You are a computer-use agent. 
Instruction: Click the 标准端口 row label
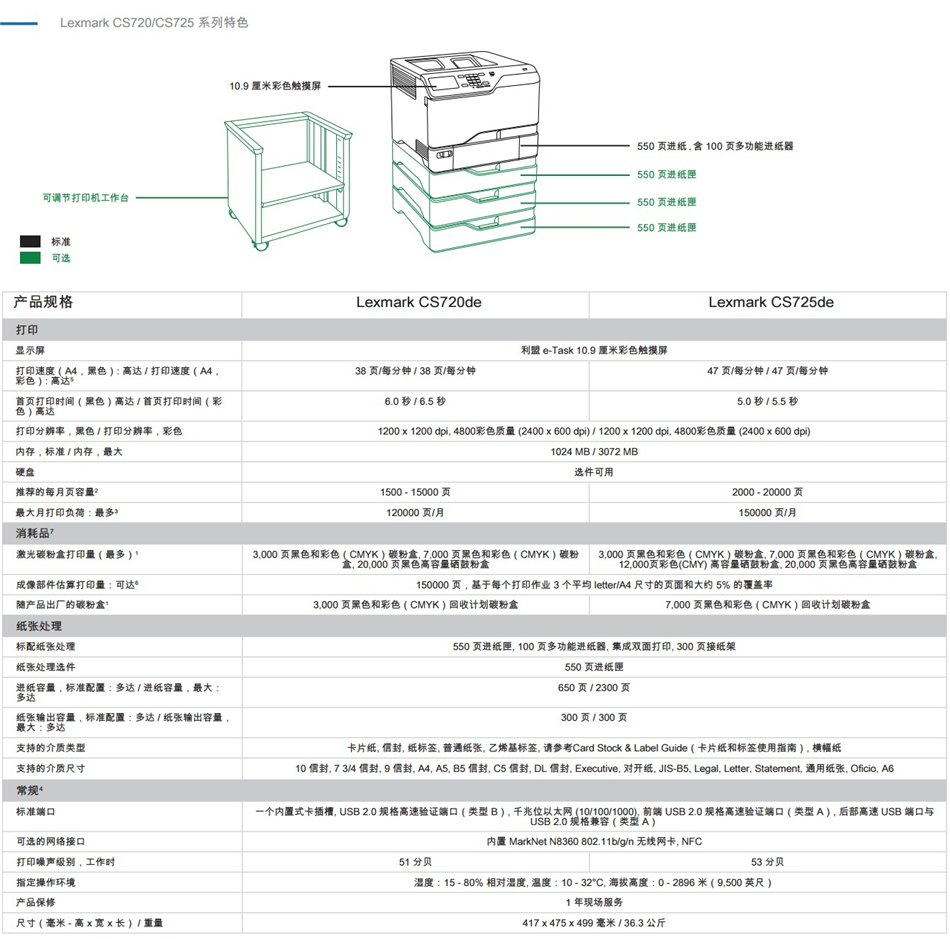pyautogui.click(x=36, y=811)
